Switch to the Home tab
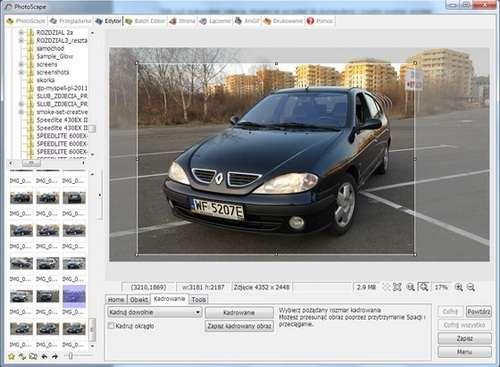This screenshot has width=500, height=367. pos(116,300)
